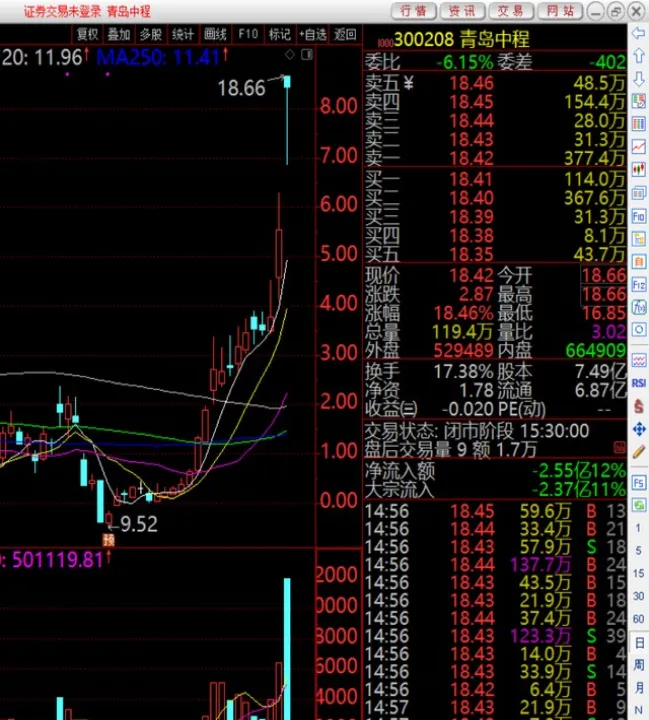Switch to daily (日) period
The width and height of the screenshot is (649, 720).
(638, 640)
